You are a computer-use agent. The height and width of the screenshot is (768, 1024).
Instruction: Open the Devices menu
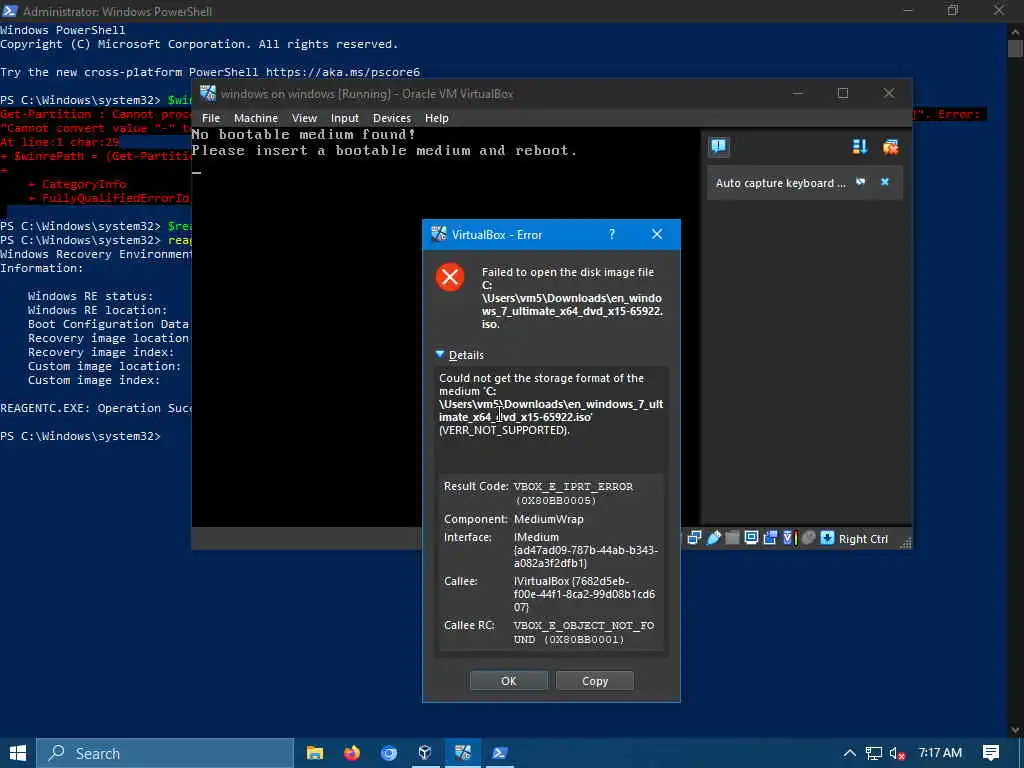click(392, 118)
